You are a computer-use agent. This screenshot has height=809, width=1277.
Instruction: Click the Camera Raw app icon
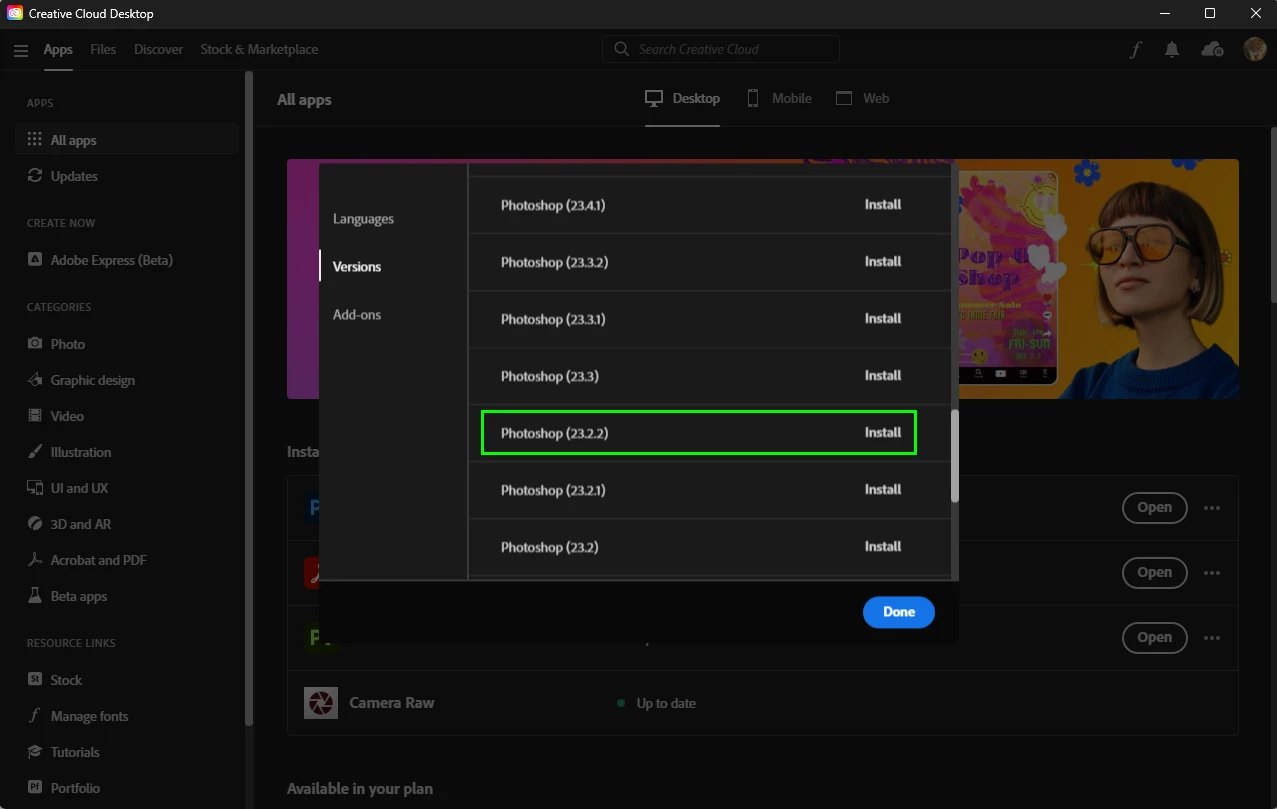click(x=321, y=703)
